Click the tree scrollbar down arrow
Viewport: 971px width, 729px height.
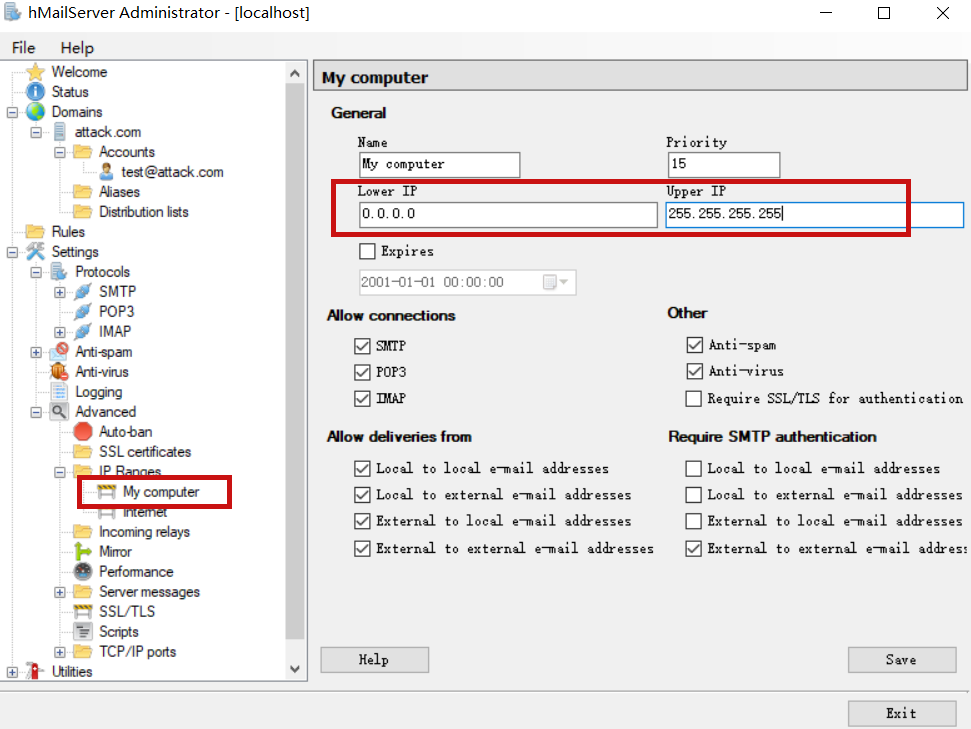295,669
